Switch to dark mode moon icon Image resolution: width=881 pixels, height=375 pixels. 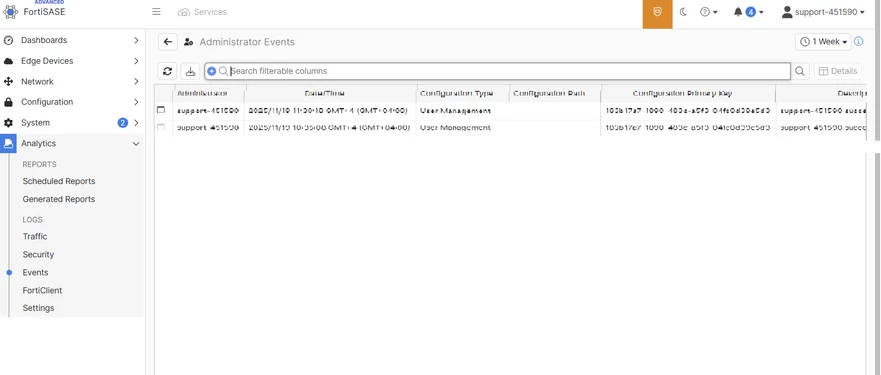tap(683, 12)
